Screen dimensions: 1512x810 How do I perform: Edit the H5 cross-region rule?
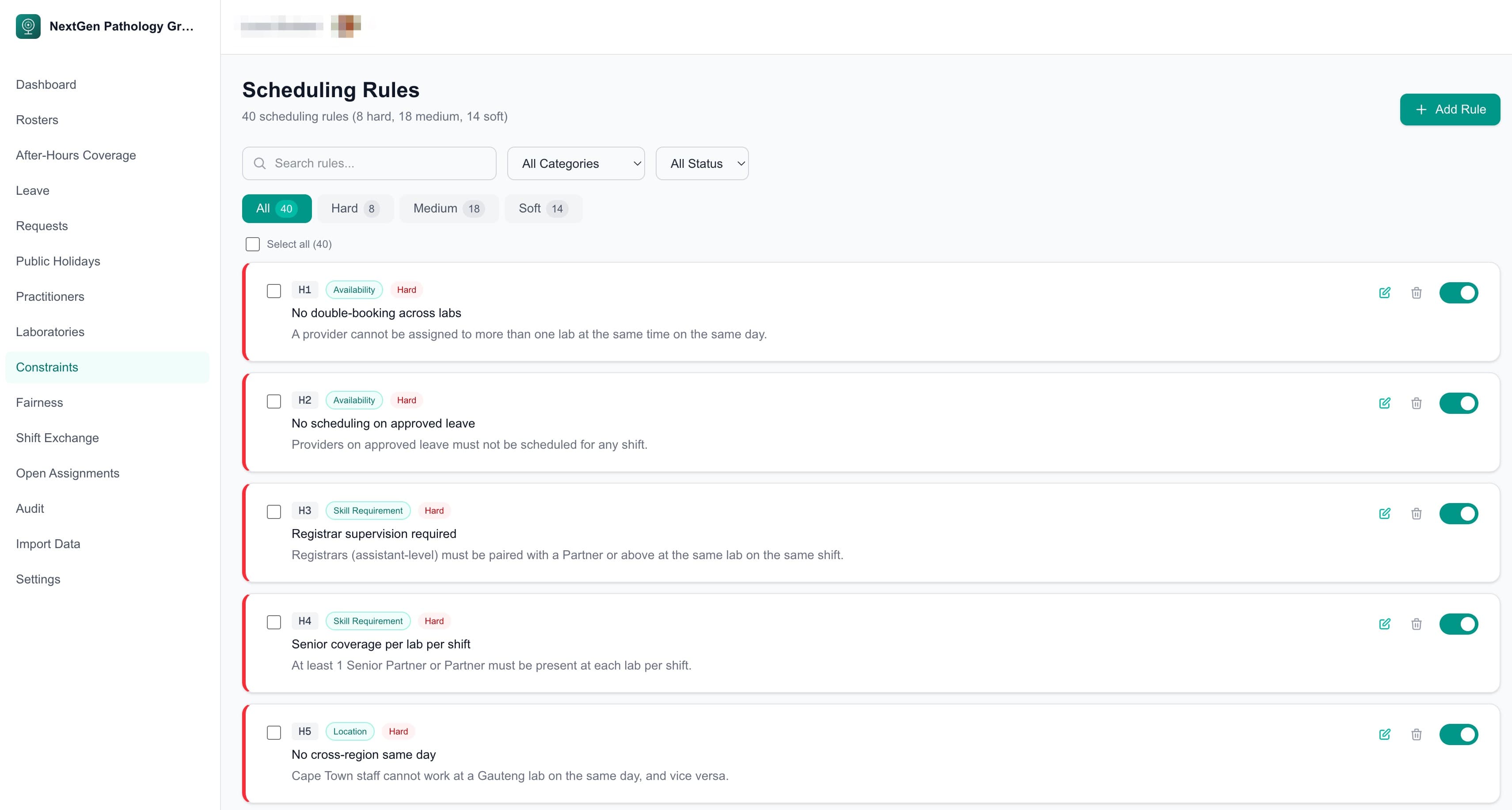1385,734
